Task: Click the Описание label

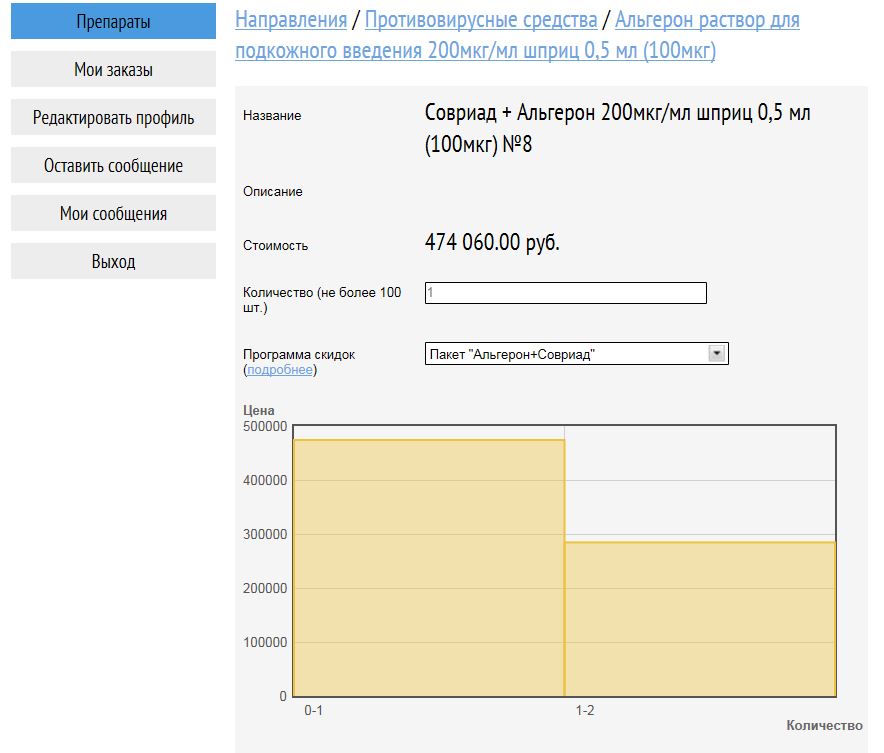Action: 272,192
